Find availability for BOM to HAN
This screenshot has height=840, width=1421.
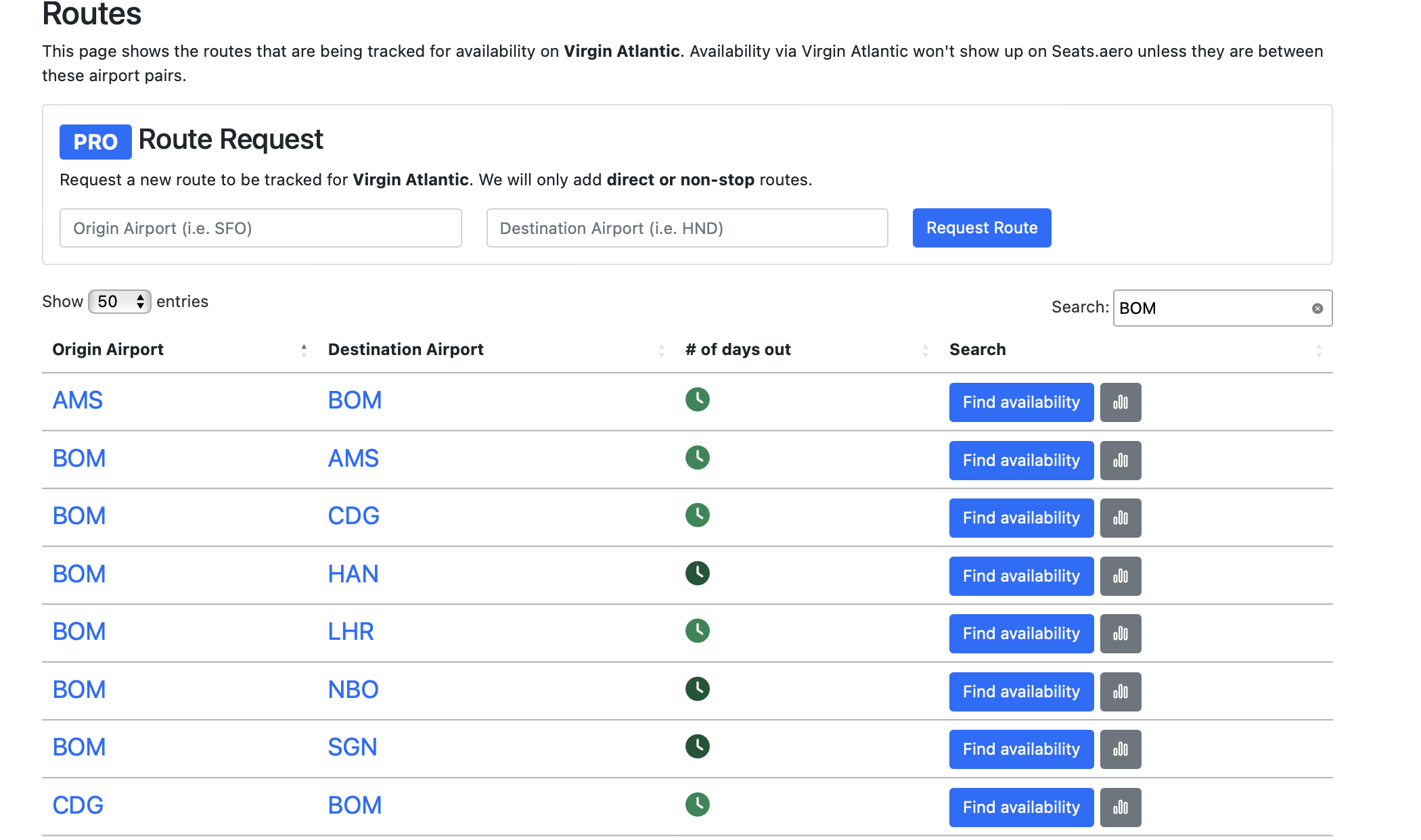[x=1021, y=576]
